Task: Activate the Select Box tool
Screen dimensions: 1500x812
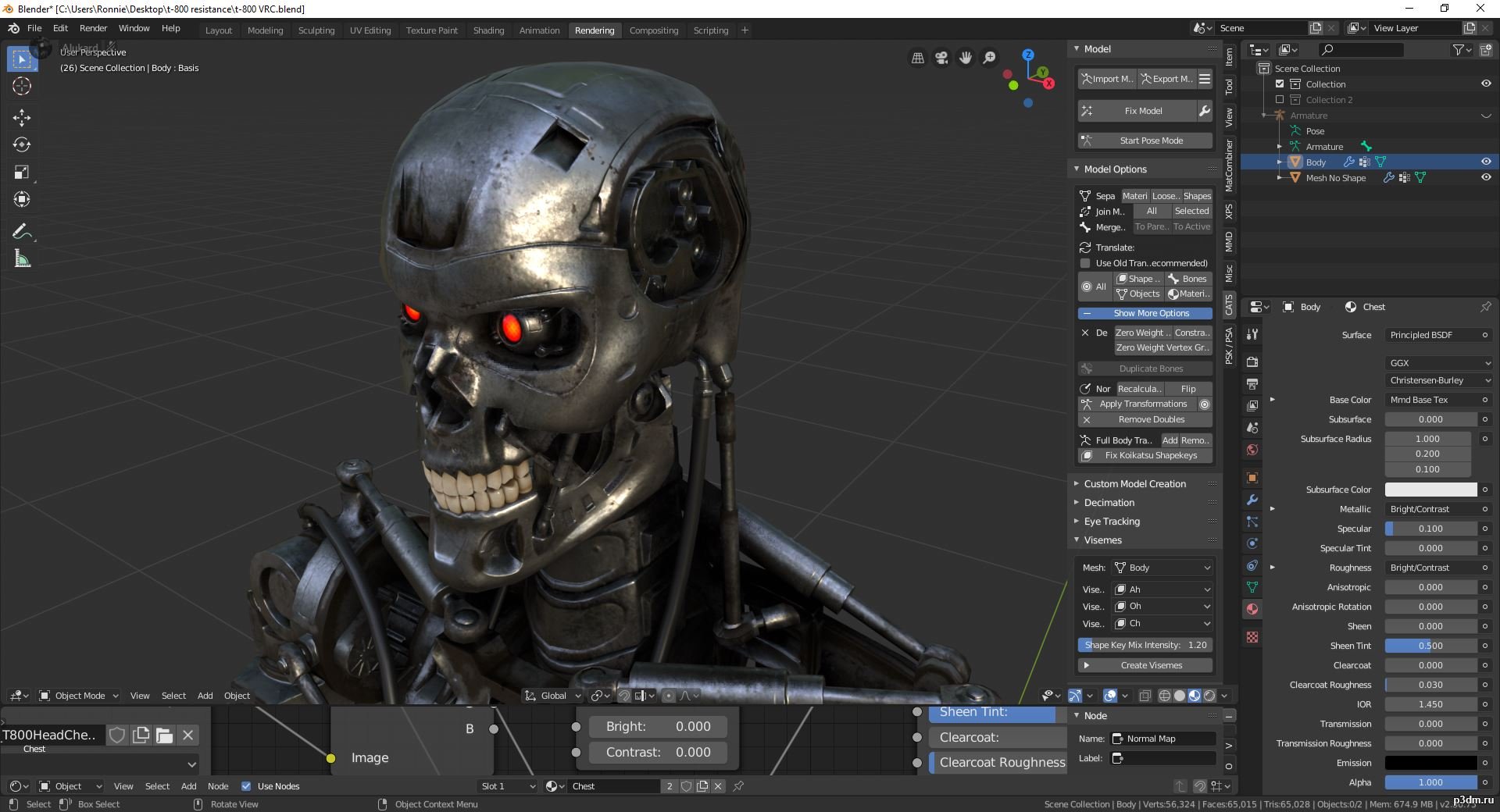Action: coord(22,59)
